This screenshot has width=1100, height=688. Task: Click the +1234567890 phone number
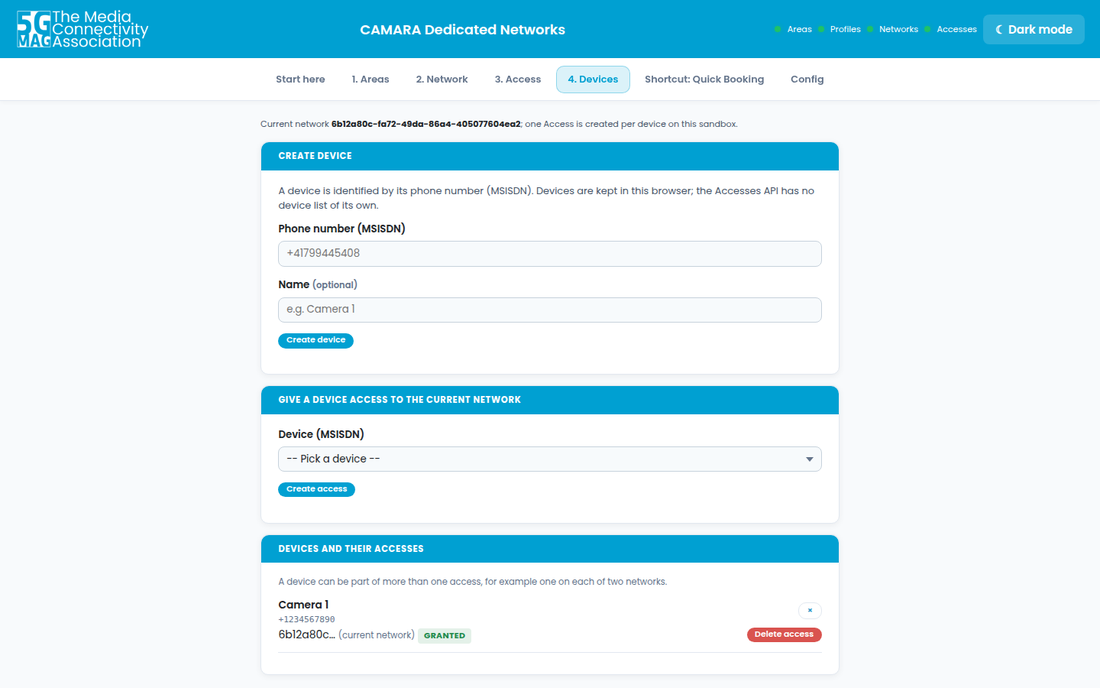coord(307,619)
